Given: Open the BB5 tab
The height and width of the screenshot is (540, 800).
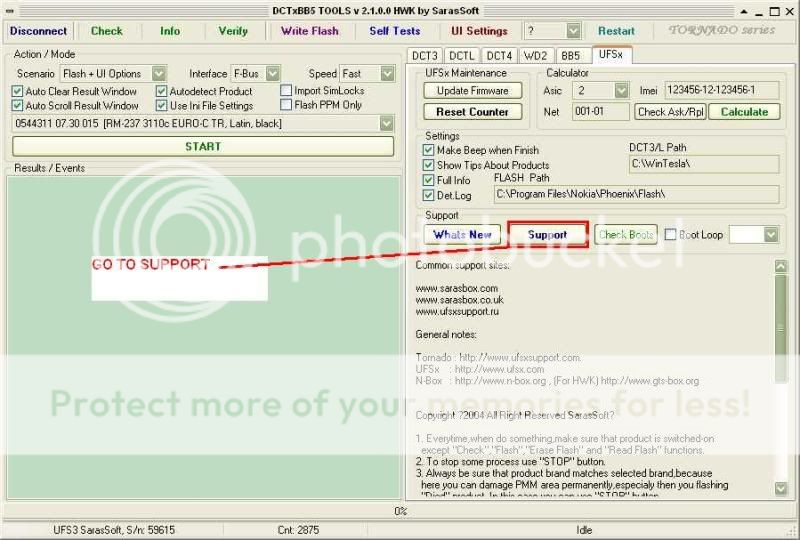Looking at the screenshot, I should pos(570,56).
